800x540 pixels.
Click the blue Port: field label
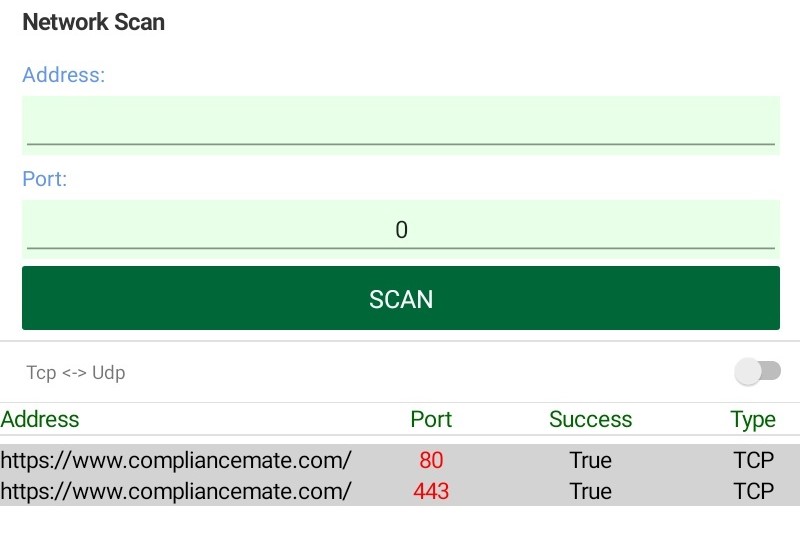(44, 180)
